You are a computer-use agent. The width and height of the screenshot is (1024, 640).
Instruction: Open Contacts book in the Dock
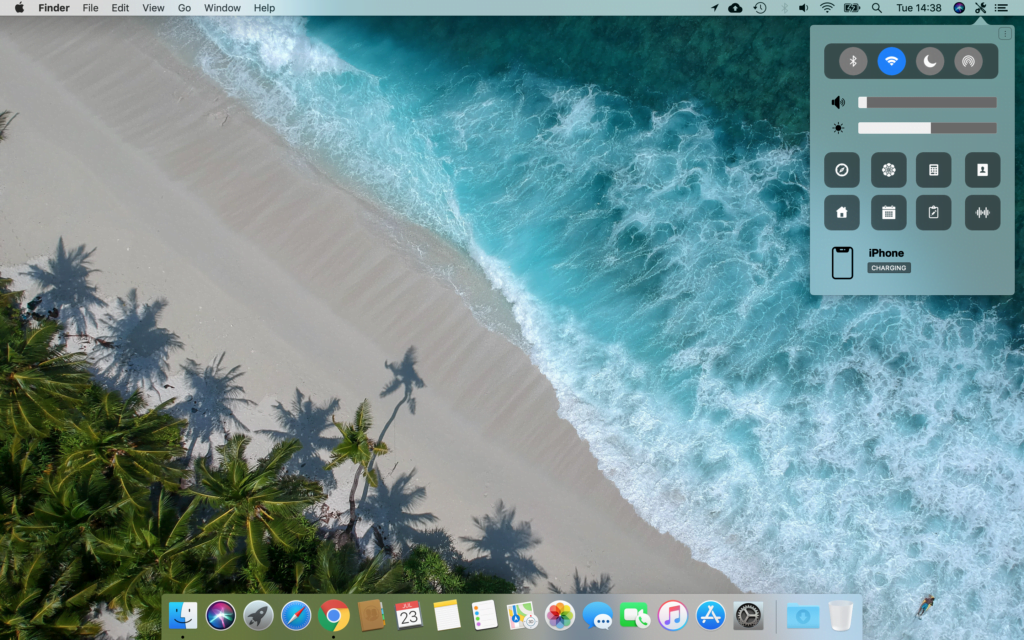pos(372,615)
